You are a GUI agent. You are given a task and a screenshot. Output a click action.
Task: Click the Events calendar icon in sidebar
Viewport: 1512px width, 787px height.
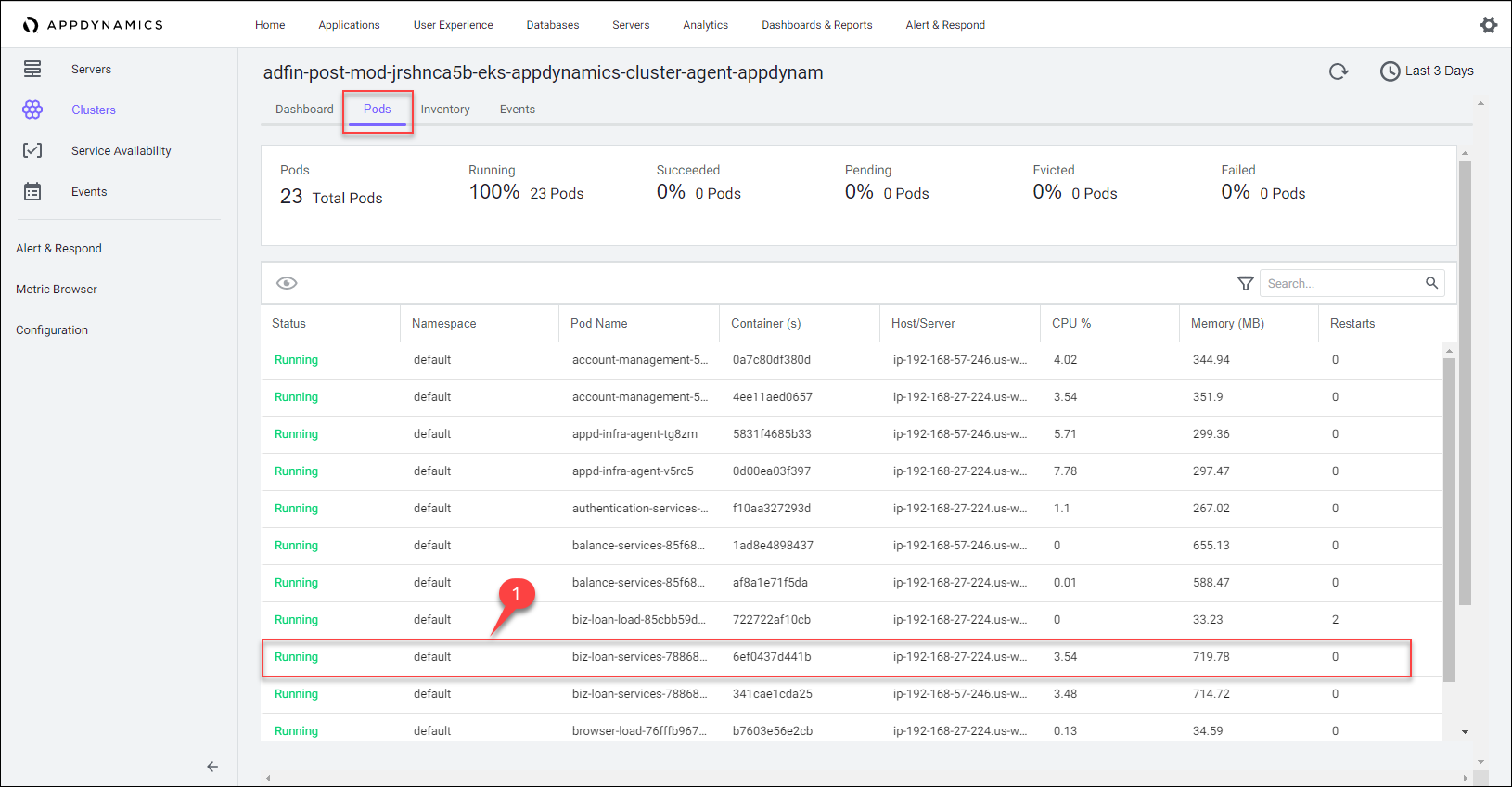coord(32,191)
